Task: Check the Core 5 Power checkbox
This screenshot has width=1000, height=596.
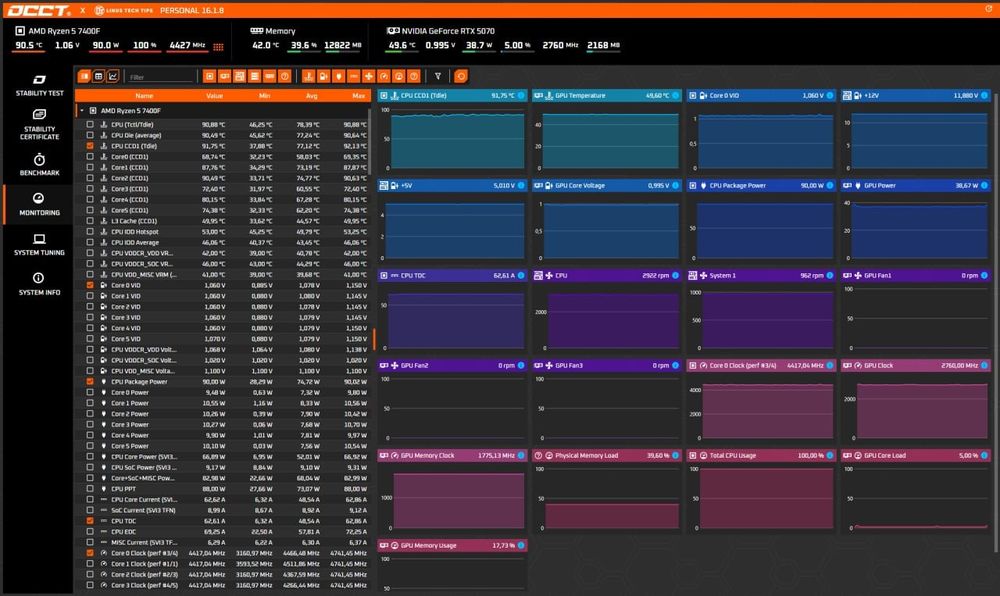Action: [90, 446]
